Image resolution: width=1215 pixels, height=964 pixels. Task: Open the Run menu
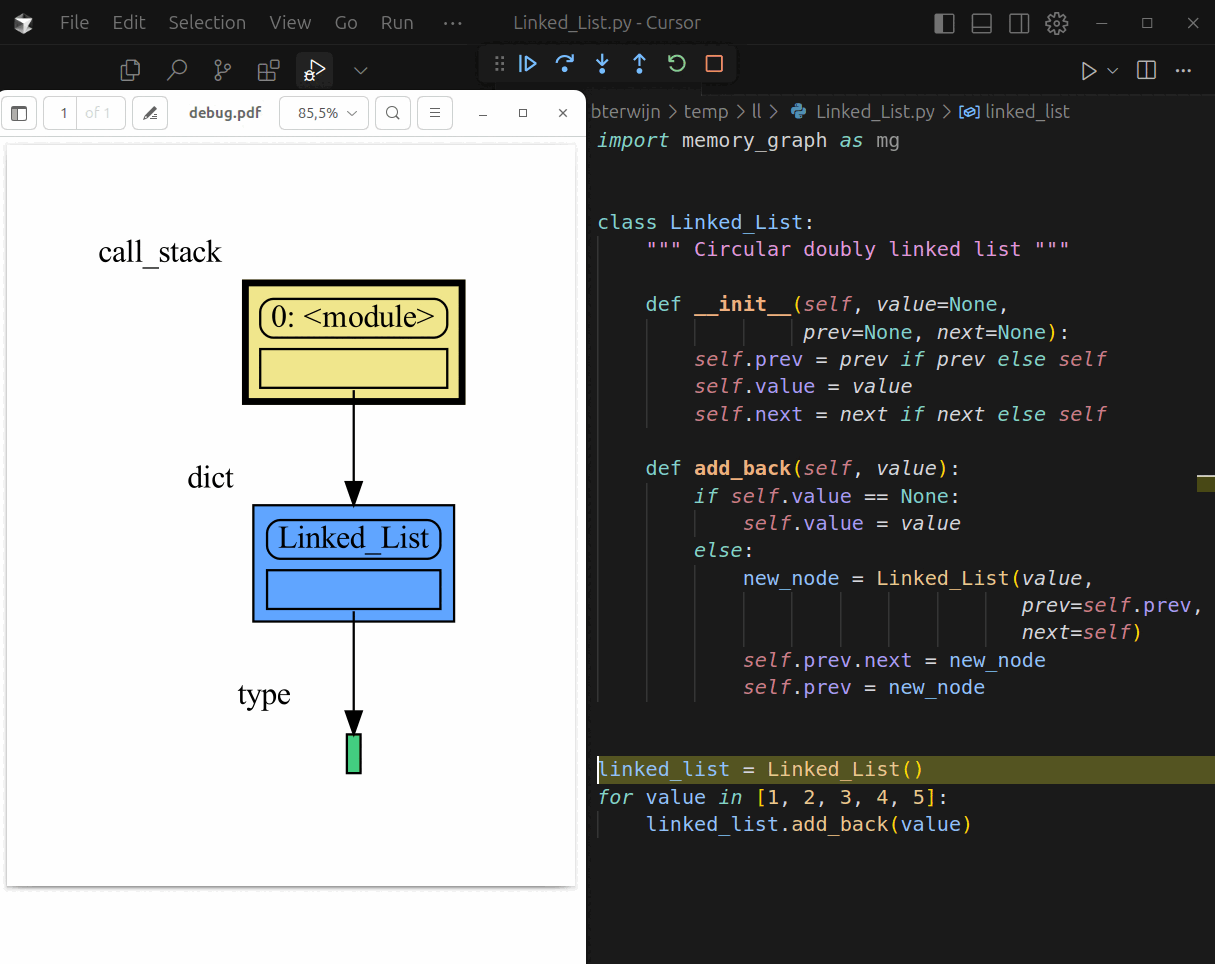point(396,22)
